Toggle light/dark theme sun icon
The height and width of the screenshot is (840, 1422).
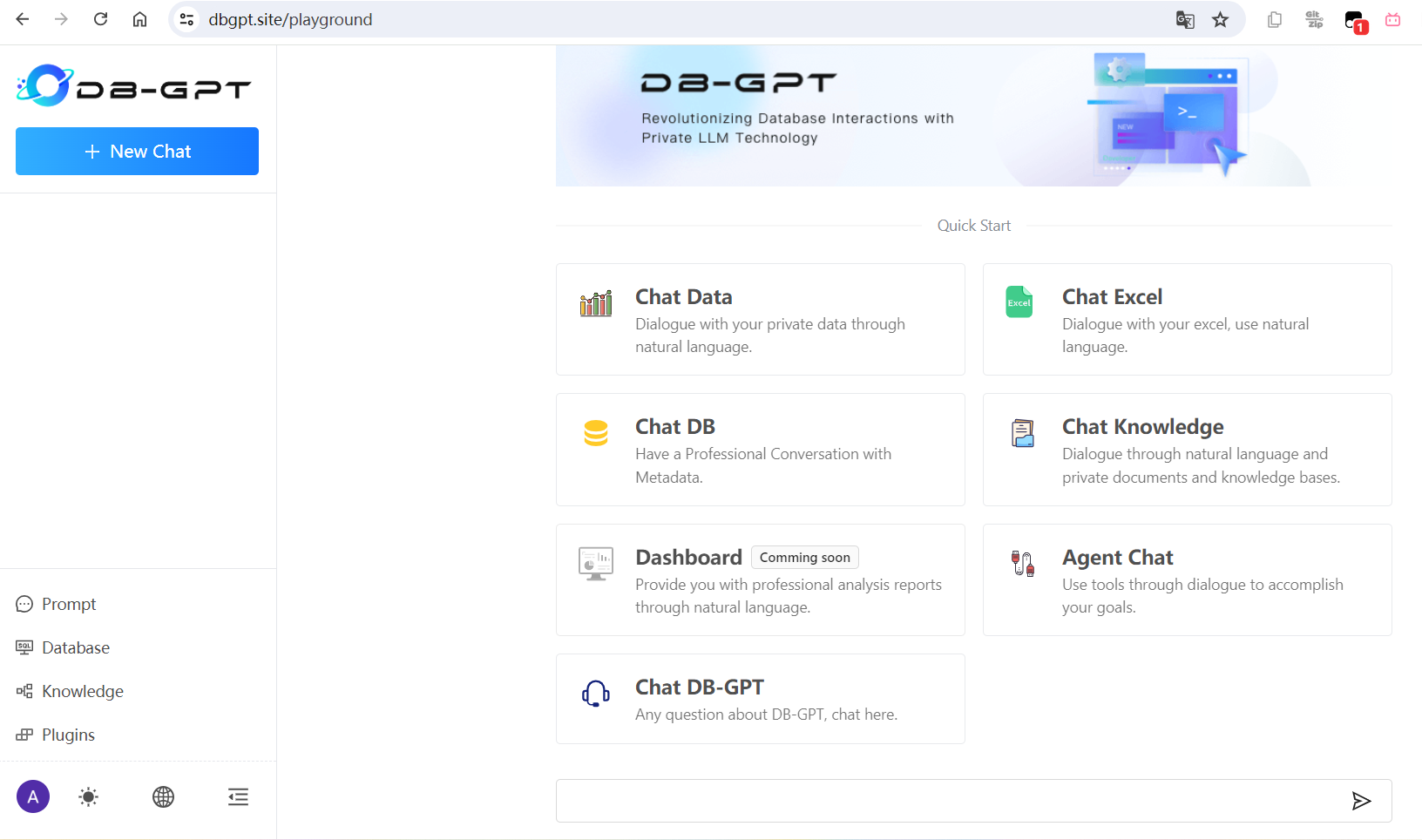88,796
